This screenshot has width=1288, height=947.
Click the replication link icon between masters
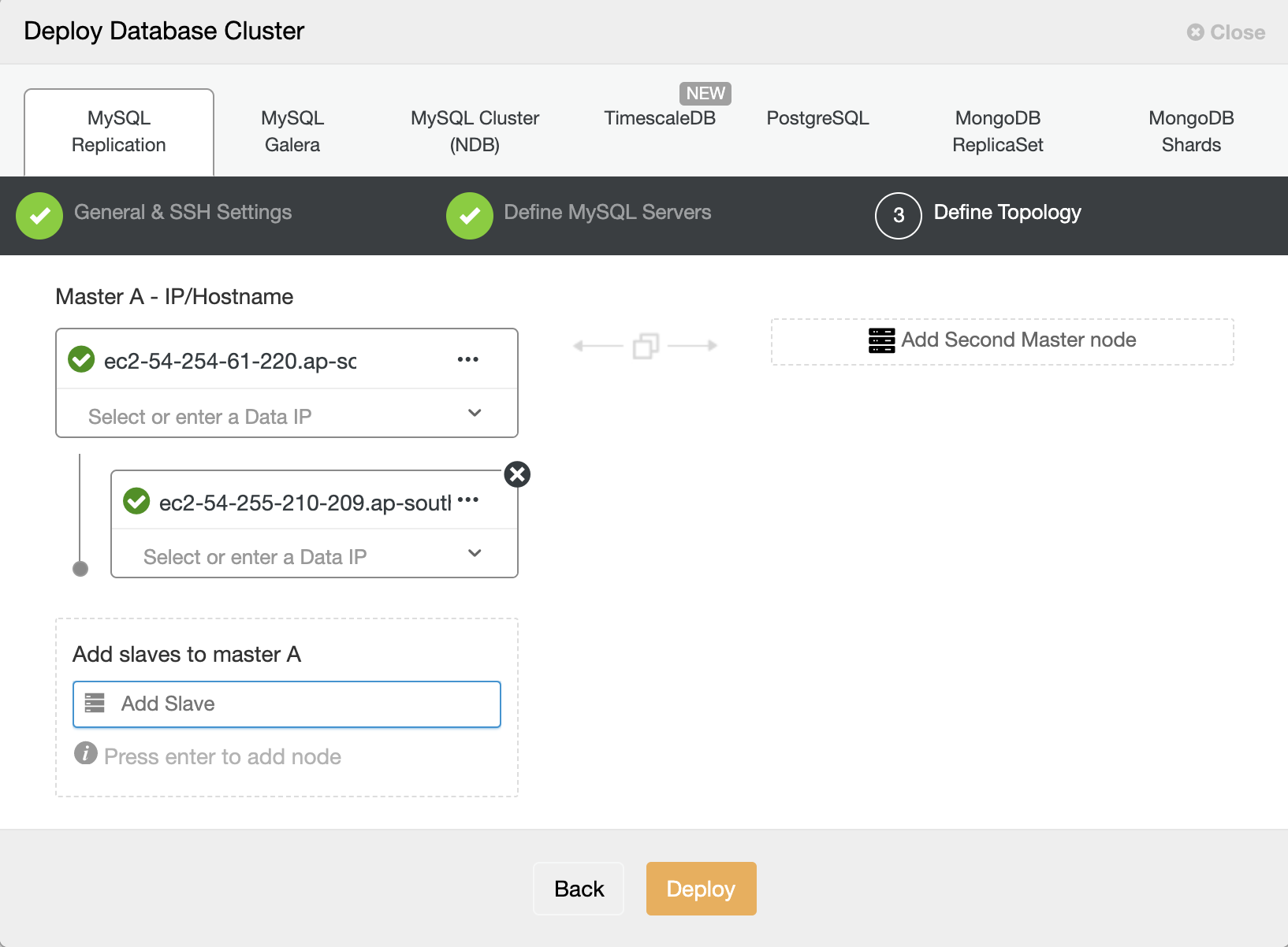[x=646, y=346]
